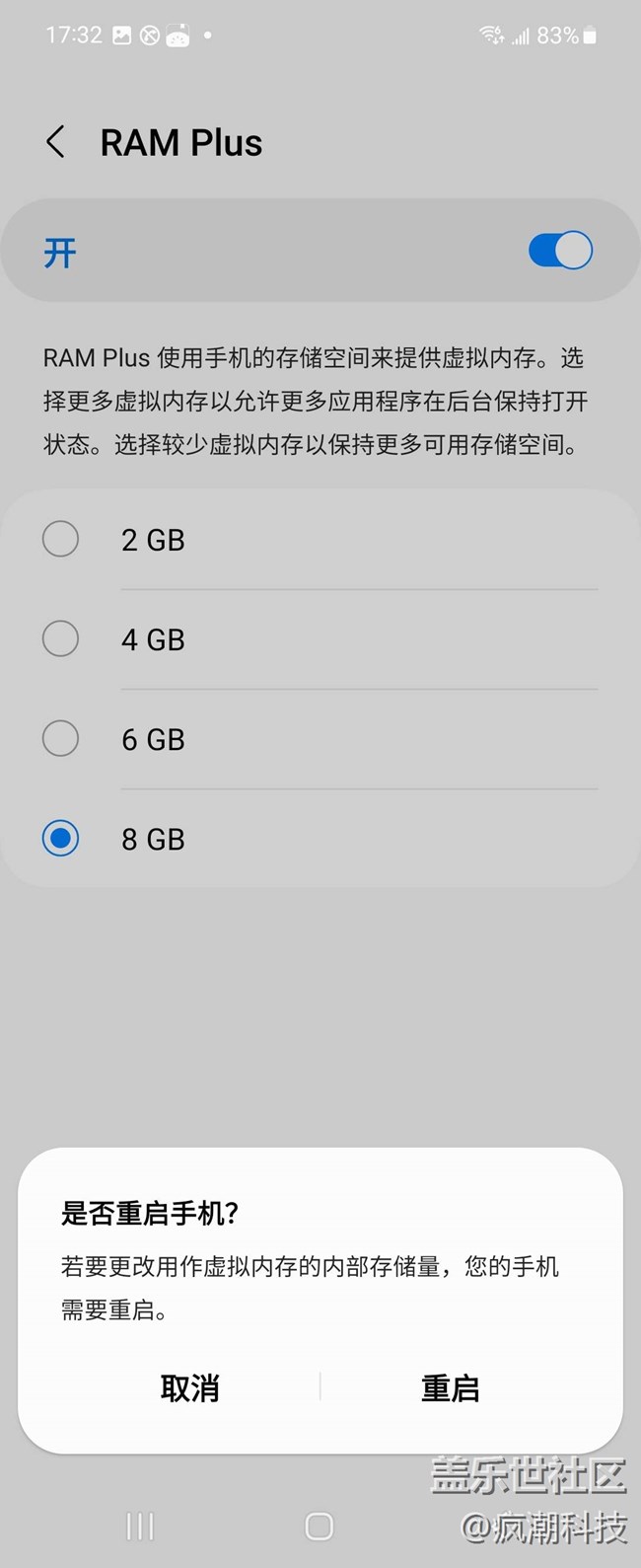Tap the cellular signal bars icon
641x1568 pixels.
[520, 37]
